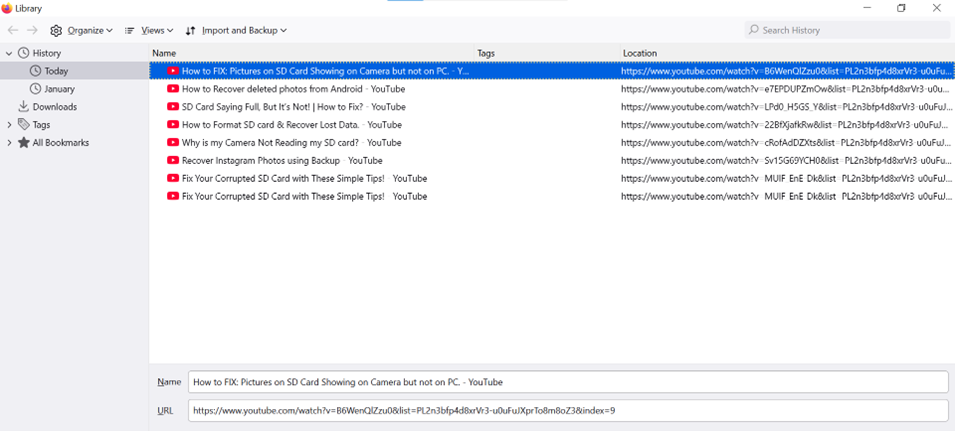
Task: Sort by the Name column header
Action: 312,54
